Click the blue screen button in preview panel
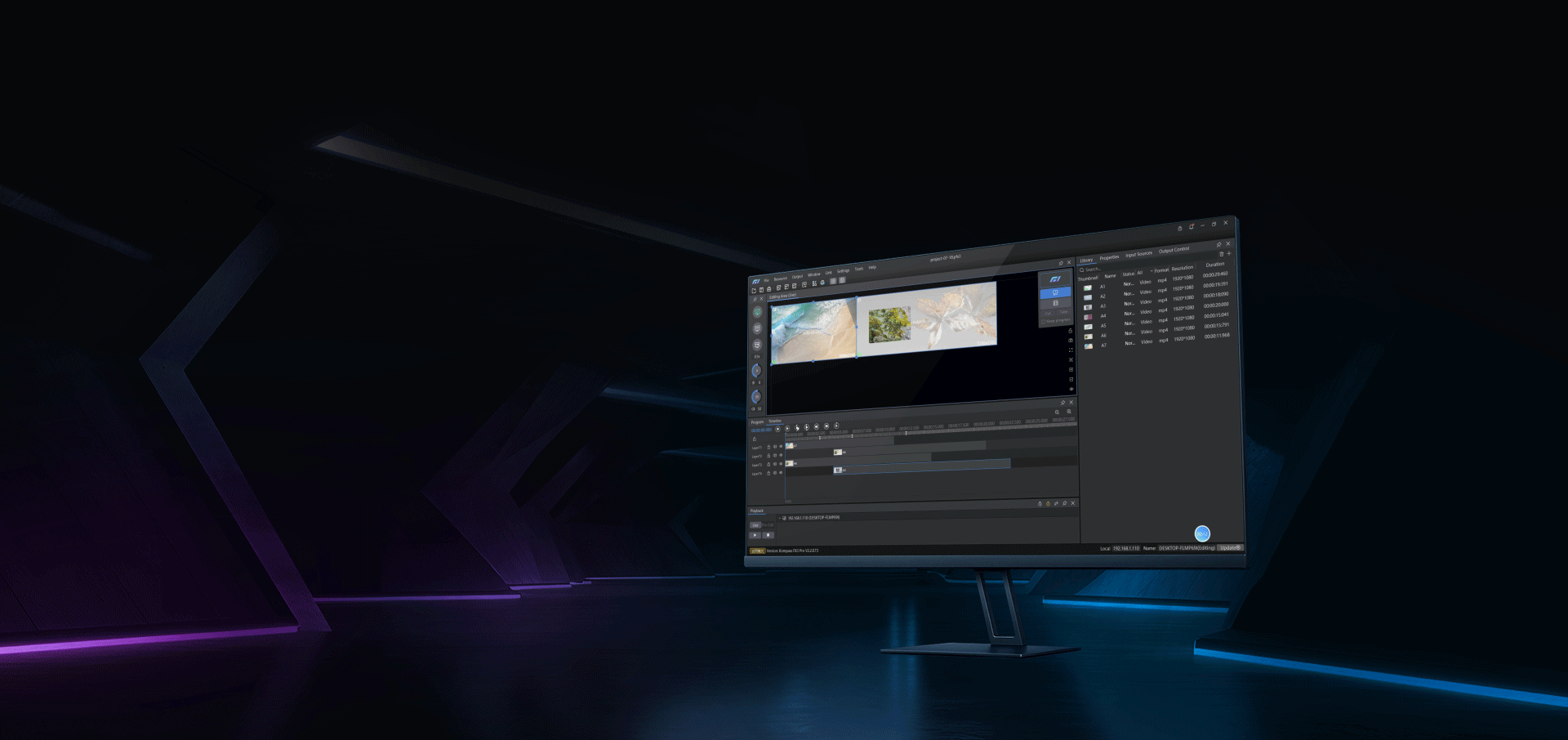Screen dimensions: 1568x740 coord(1055,292)
